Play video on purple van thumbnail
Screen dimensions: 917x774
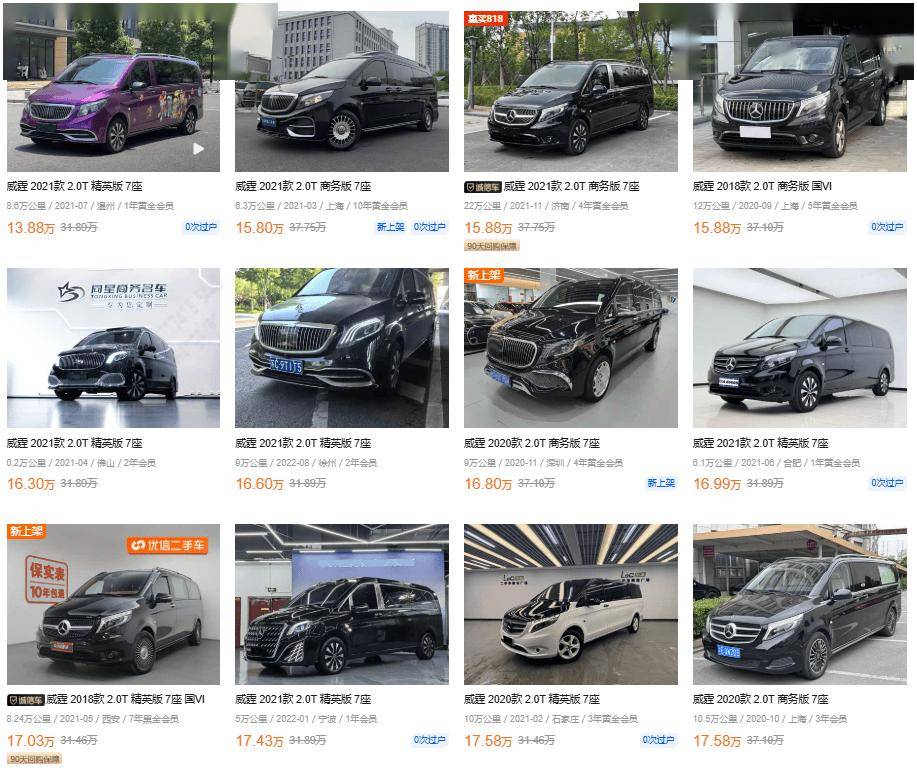(198, 149)
